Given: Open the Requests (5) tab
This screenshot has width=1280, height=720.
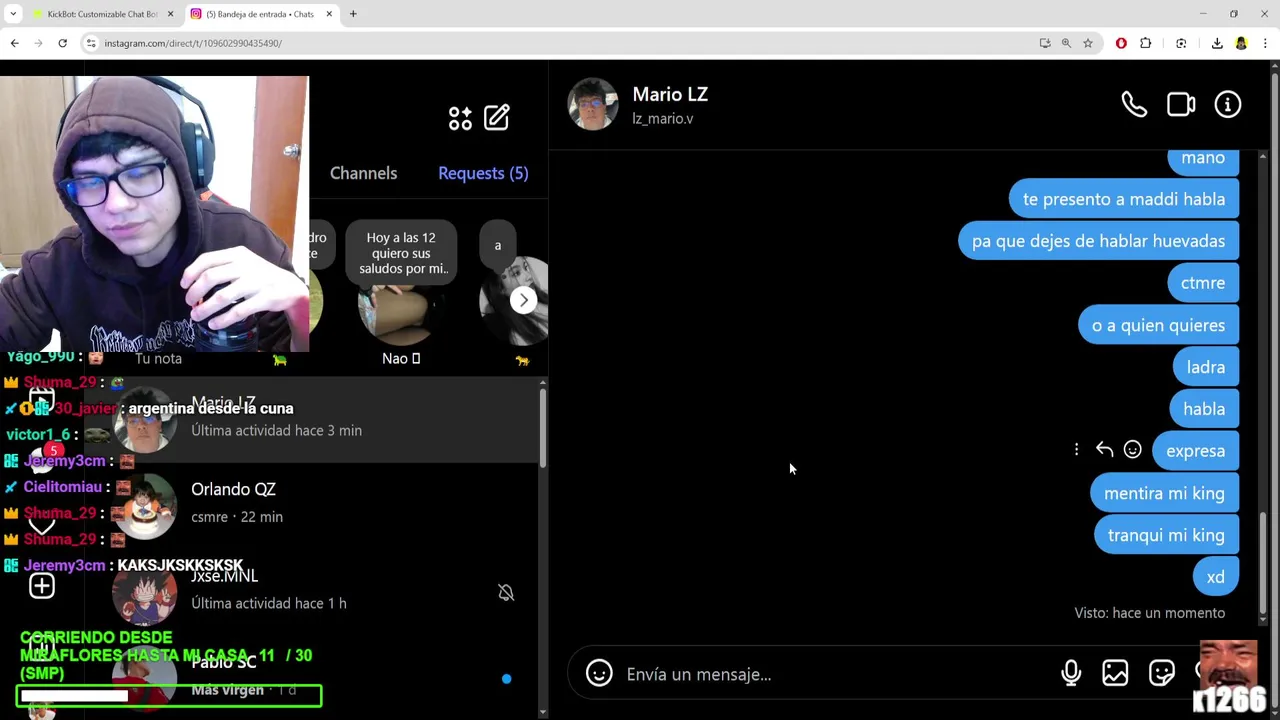Looking at the screenshot, I should pyautogui.click(x=483, y=173).
